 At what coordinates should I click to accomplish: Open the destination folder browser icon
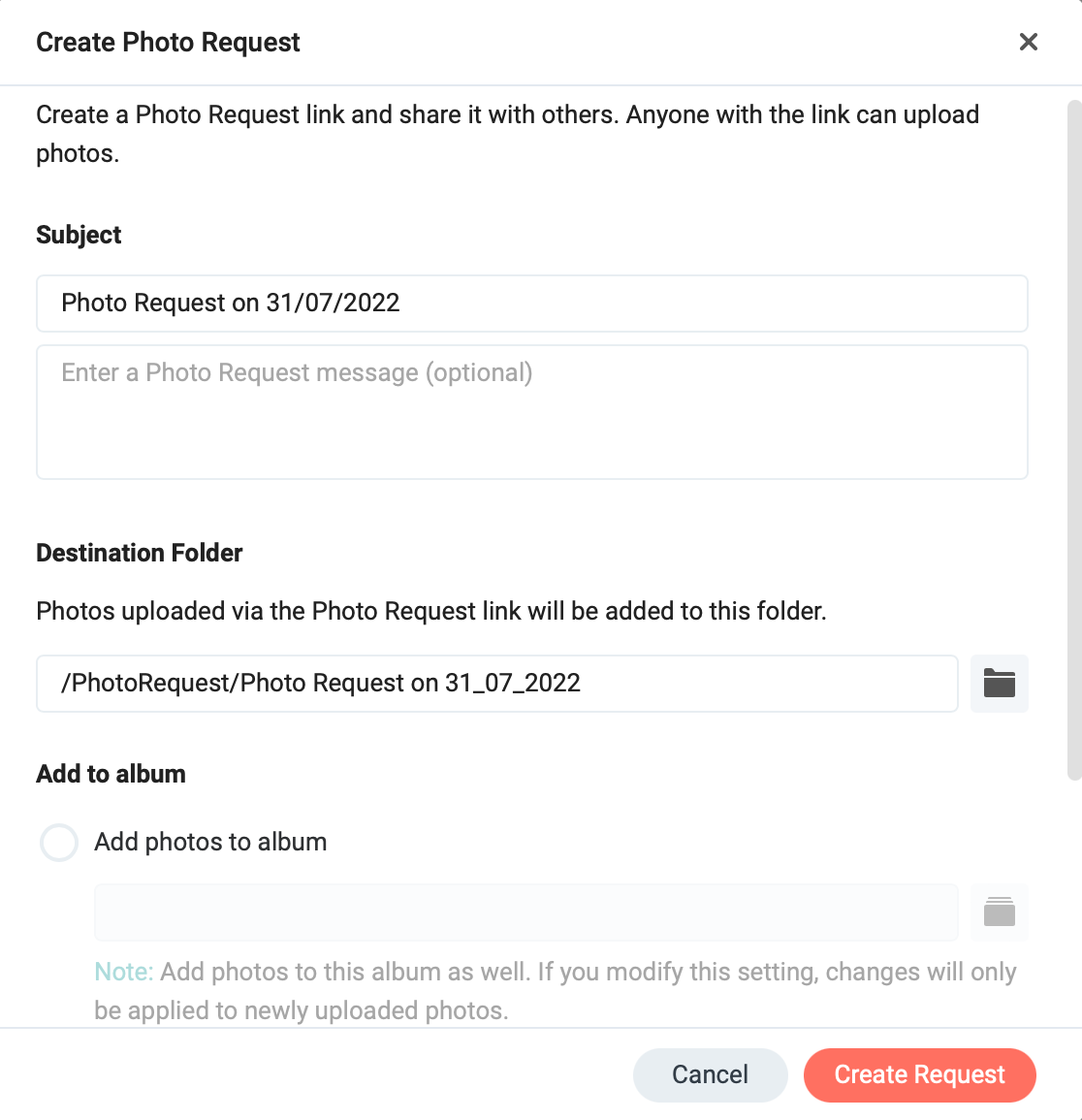(x=1000, y=684)
